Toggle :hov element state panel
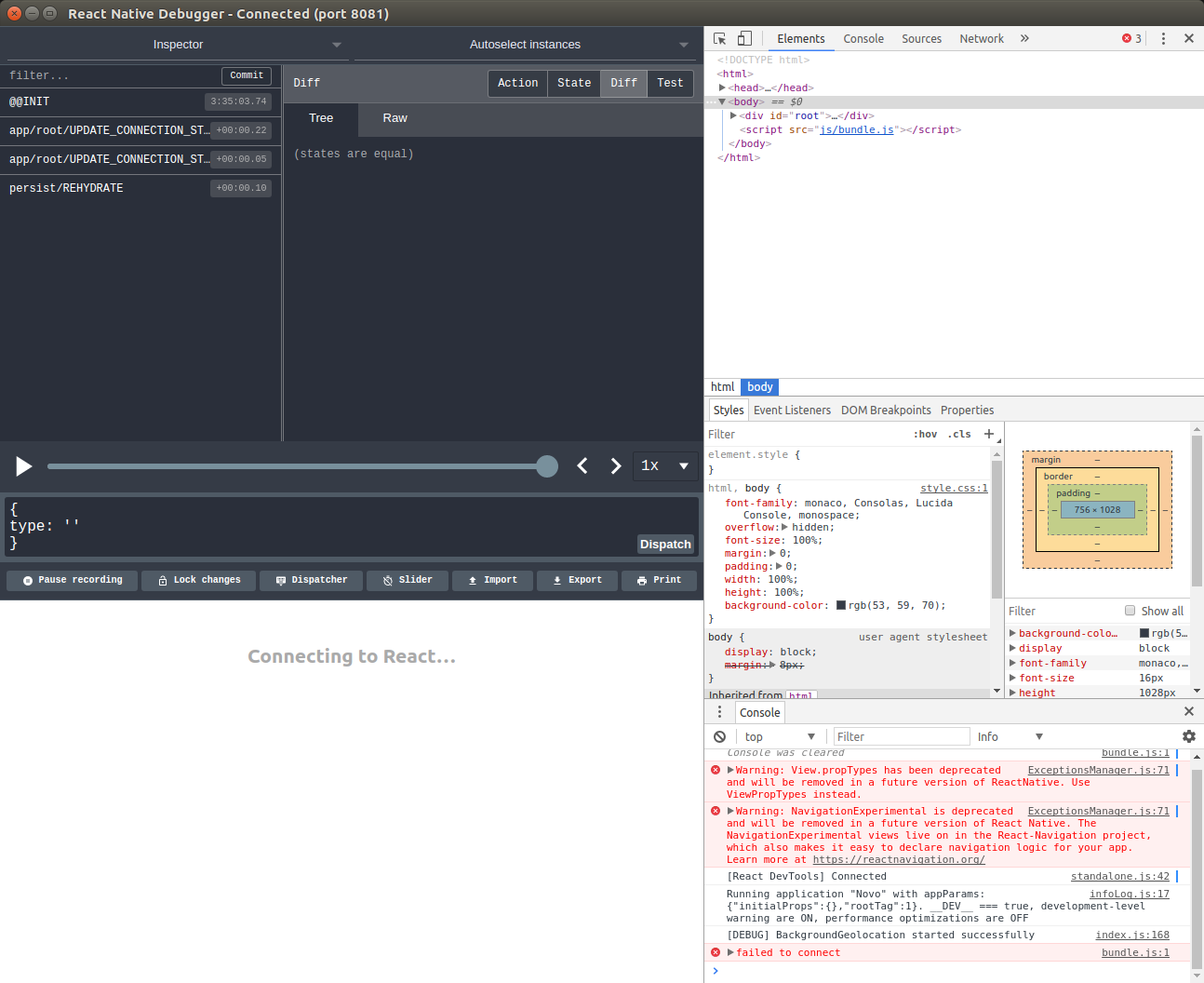The height and width of the screenshot is (983, 1204). coord(925,434)
